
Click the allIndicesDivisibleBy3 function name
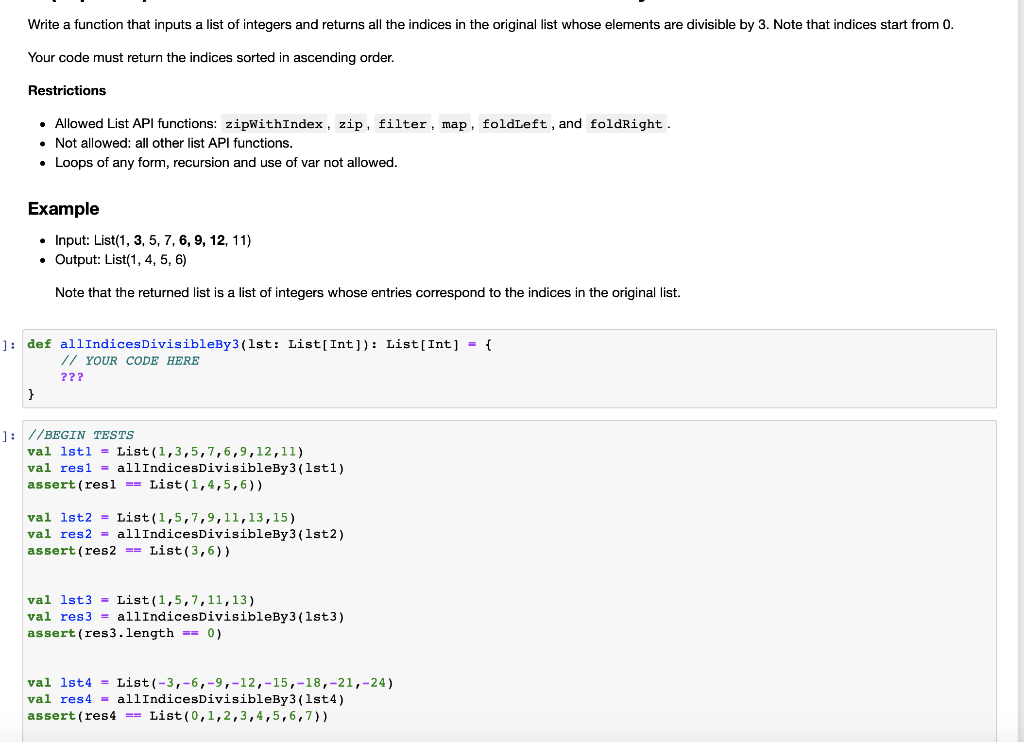click(x=149, y=343)
